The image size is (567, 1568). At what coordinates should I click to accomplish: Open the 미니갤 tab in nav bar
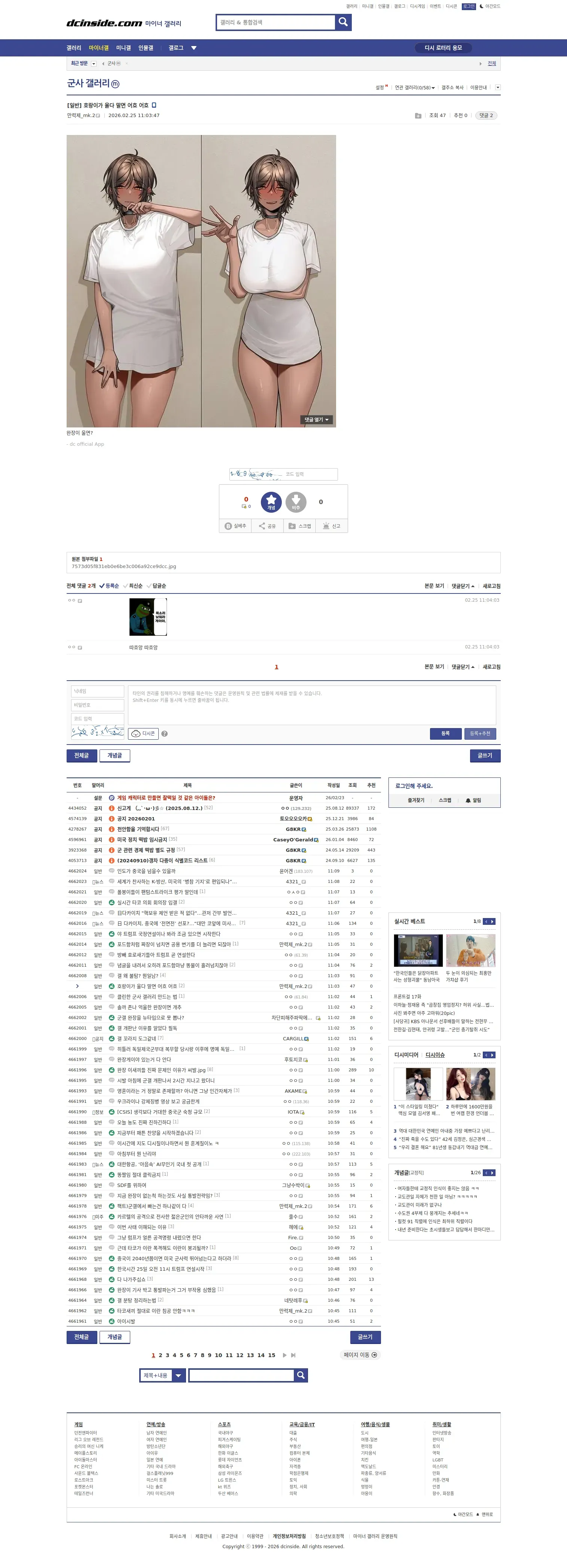click(x=124, y=47)
